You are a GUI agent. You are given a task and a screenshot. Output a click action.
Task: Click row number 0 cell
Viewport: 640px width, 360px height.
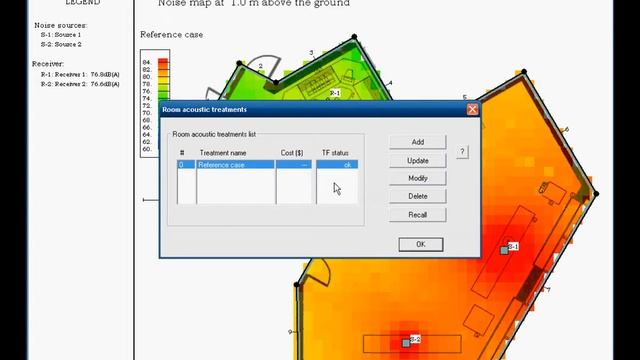click(186, 164)
